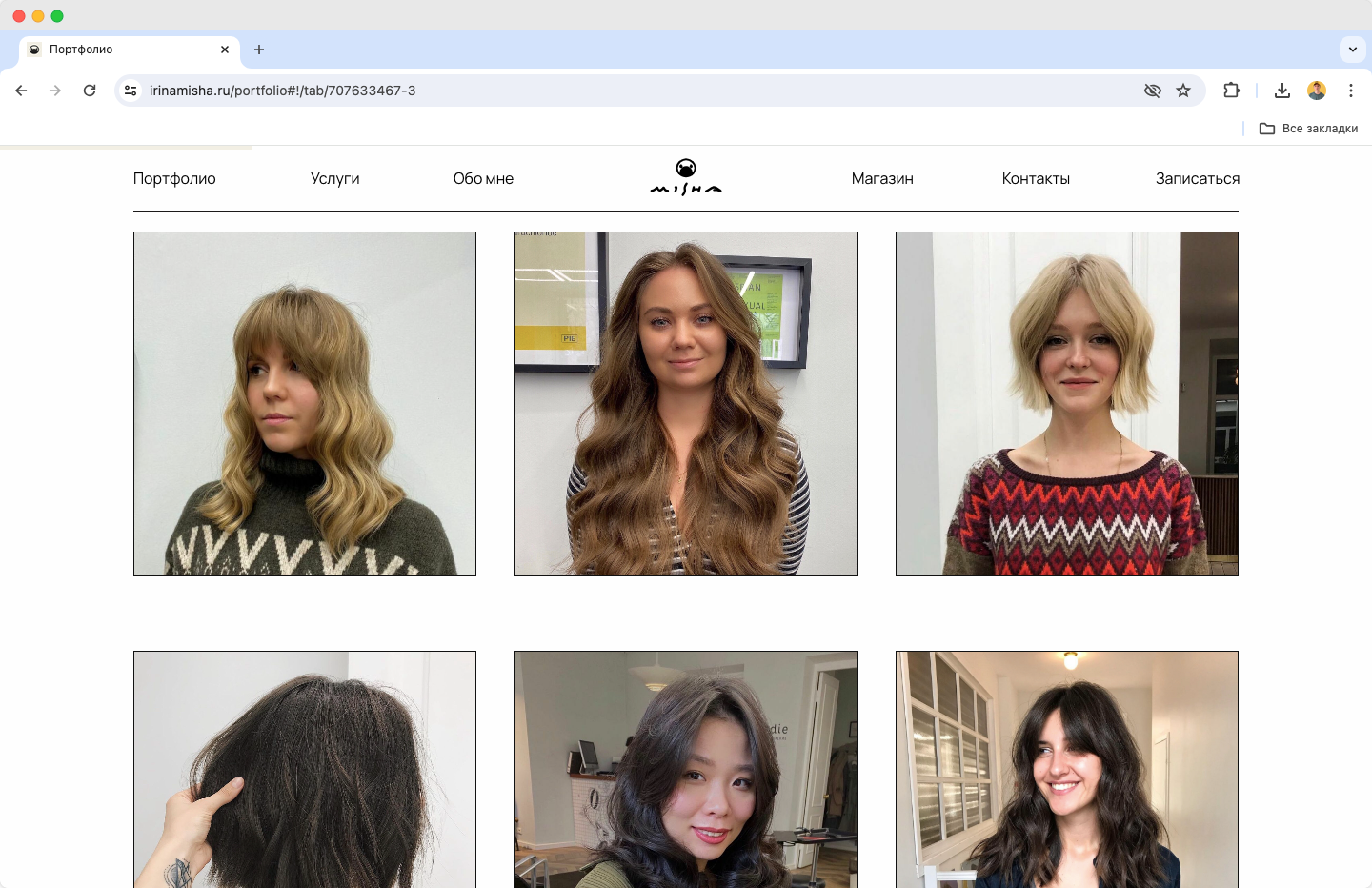Click the green macOS fullscreen button

(x=57, y=16)
